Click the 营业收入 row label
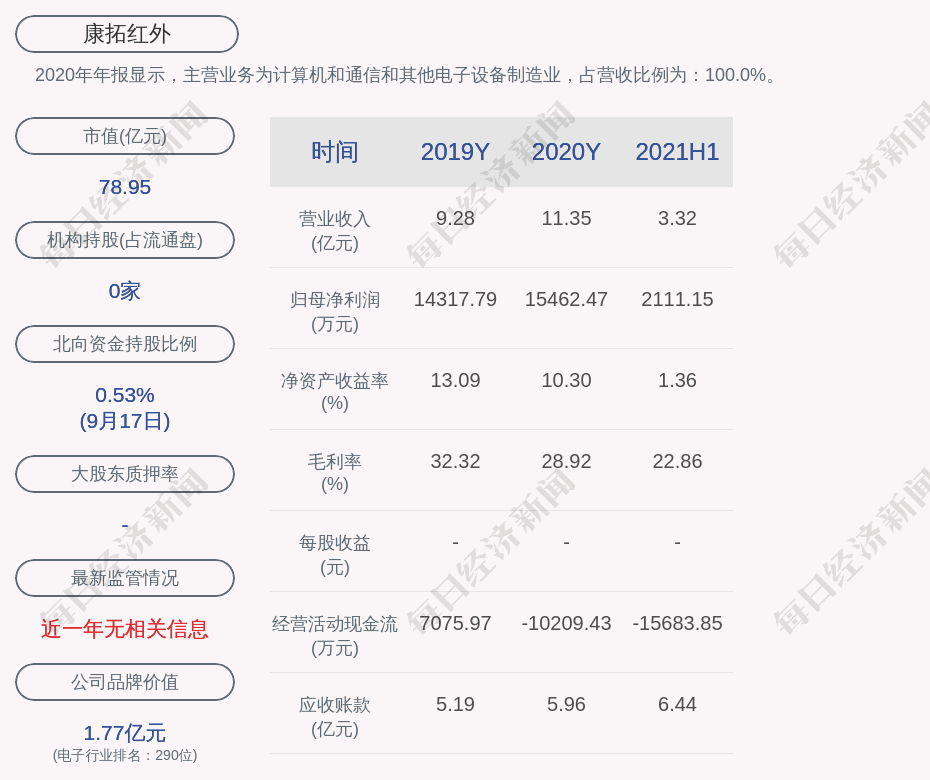Viewport: 930px width, 780px height. (335, 231)
